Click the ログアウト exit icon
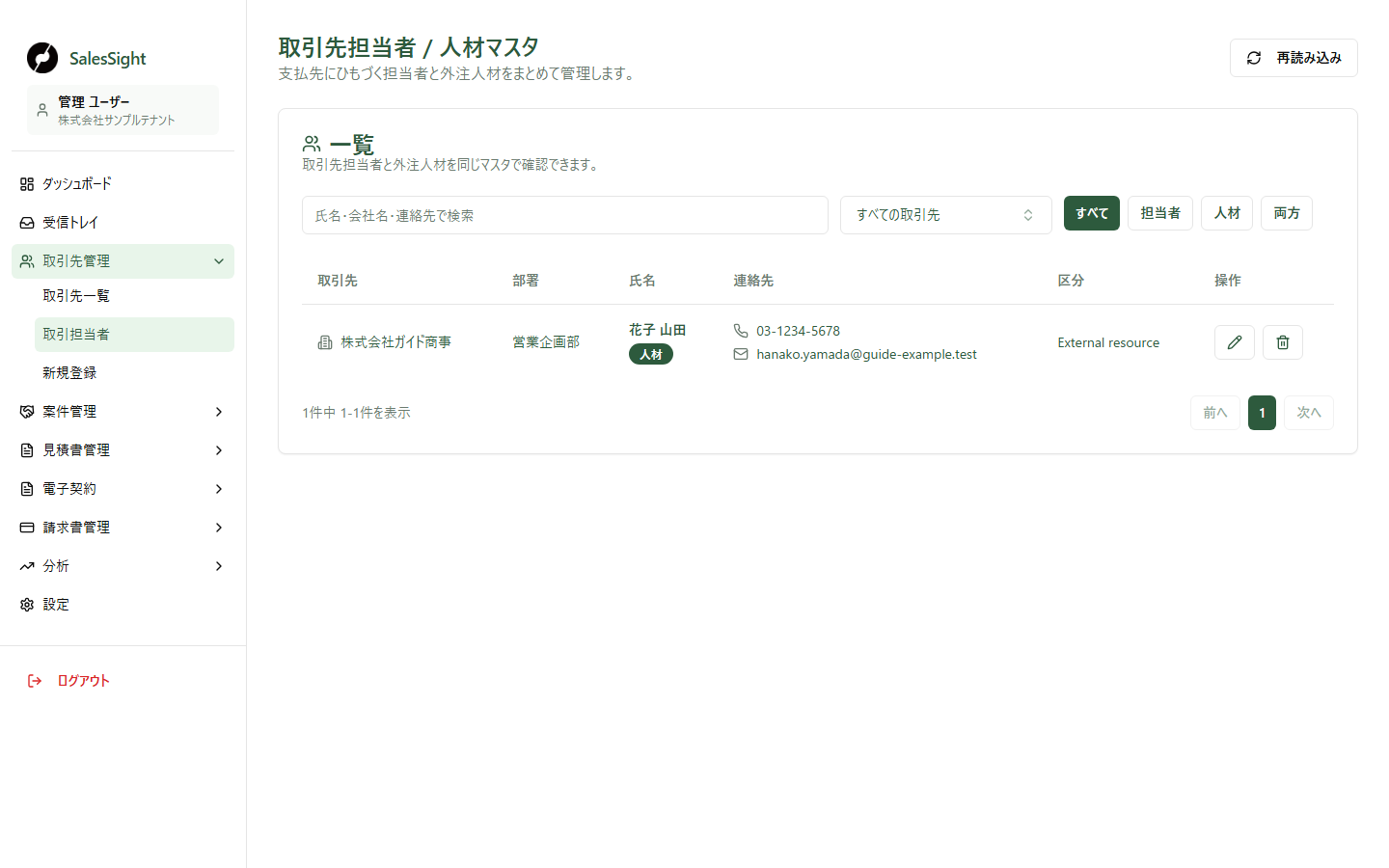 coord(35,681)
